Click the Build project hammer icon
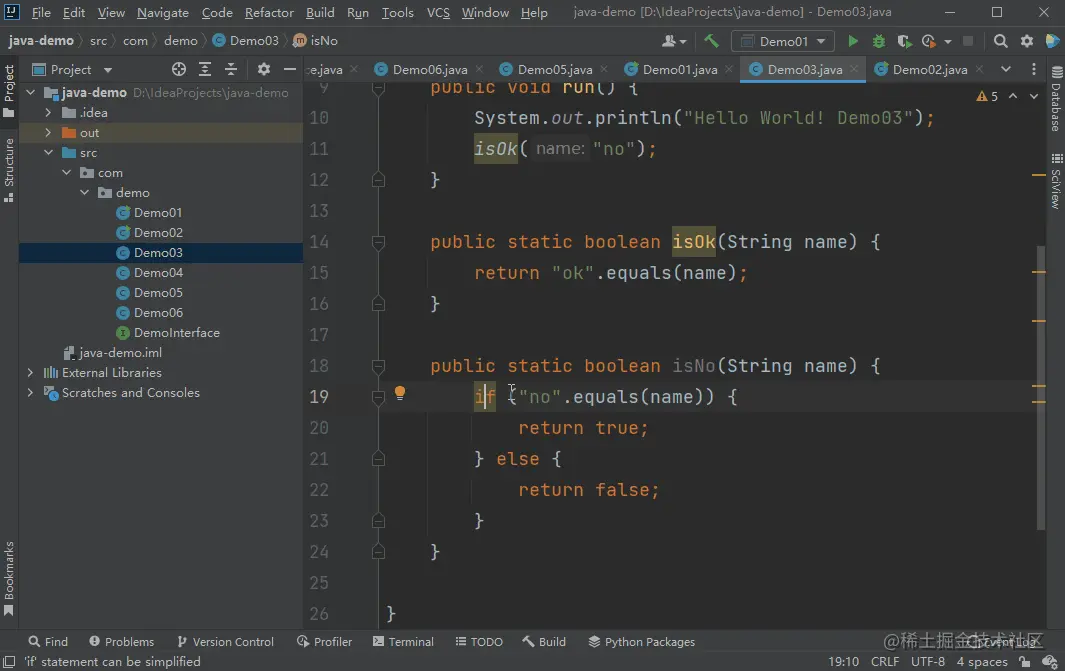 coord(711,41)
